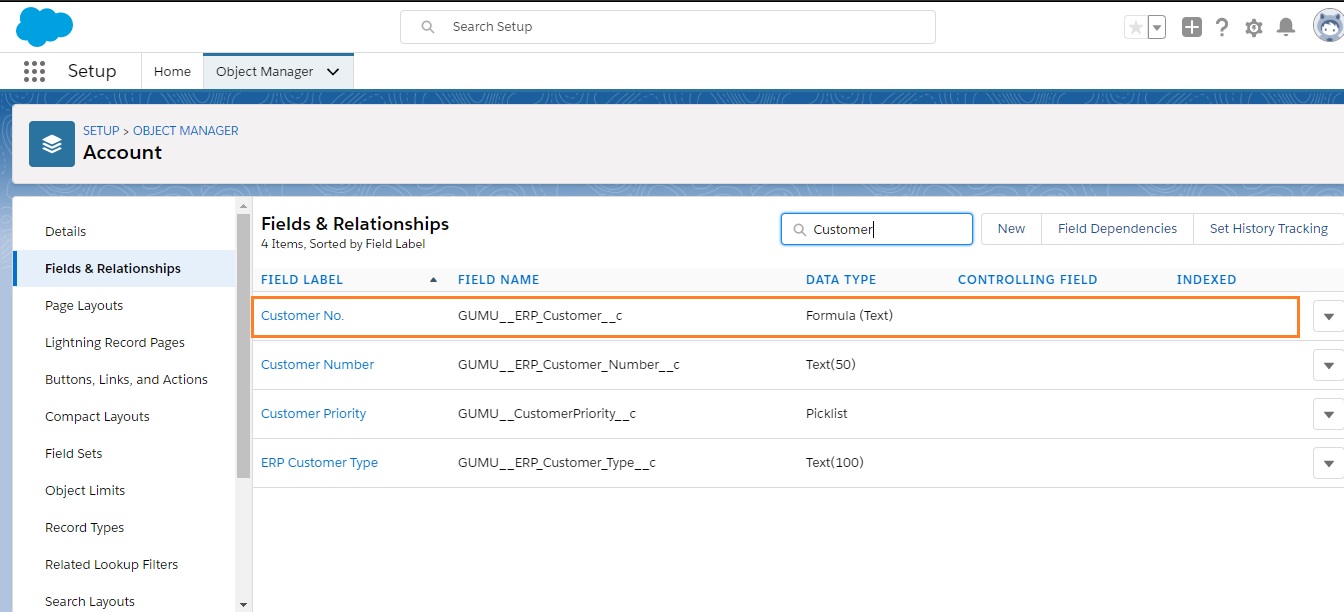Open the ERP Customer Type row action dropdown
The image size is (1344, 612).
1328,463
